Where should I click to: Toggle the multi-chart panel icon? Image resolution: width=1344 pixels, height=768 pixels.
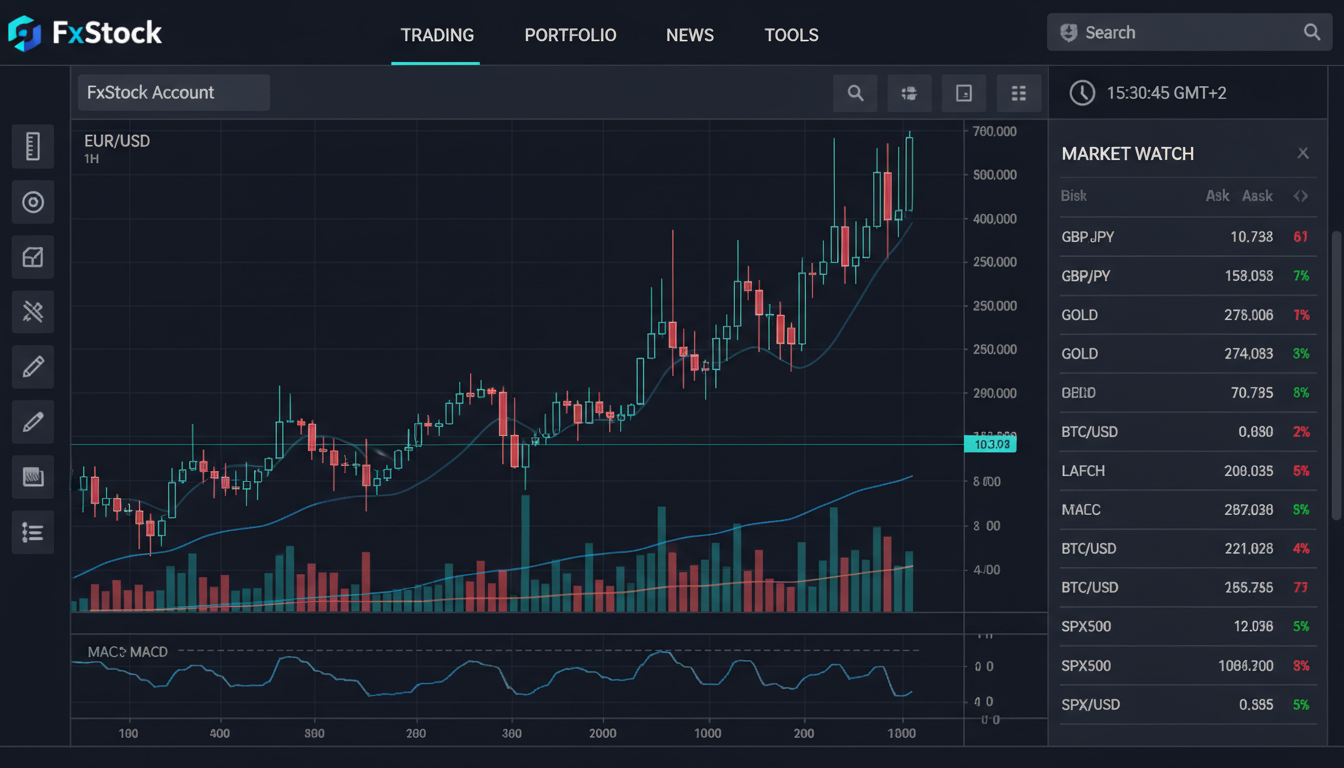(x=909, y=92)
